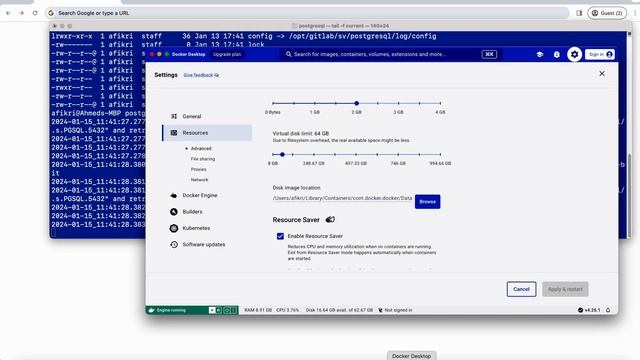The height and width of the screenshot is (360, 640).
Task: Click the Sign in button
Action: (600, 54)
